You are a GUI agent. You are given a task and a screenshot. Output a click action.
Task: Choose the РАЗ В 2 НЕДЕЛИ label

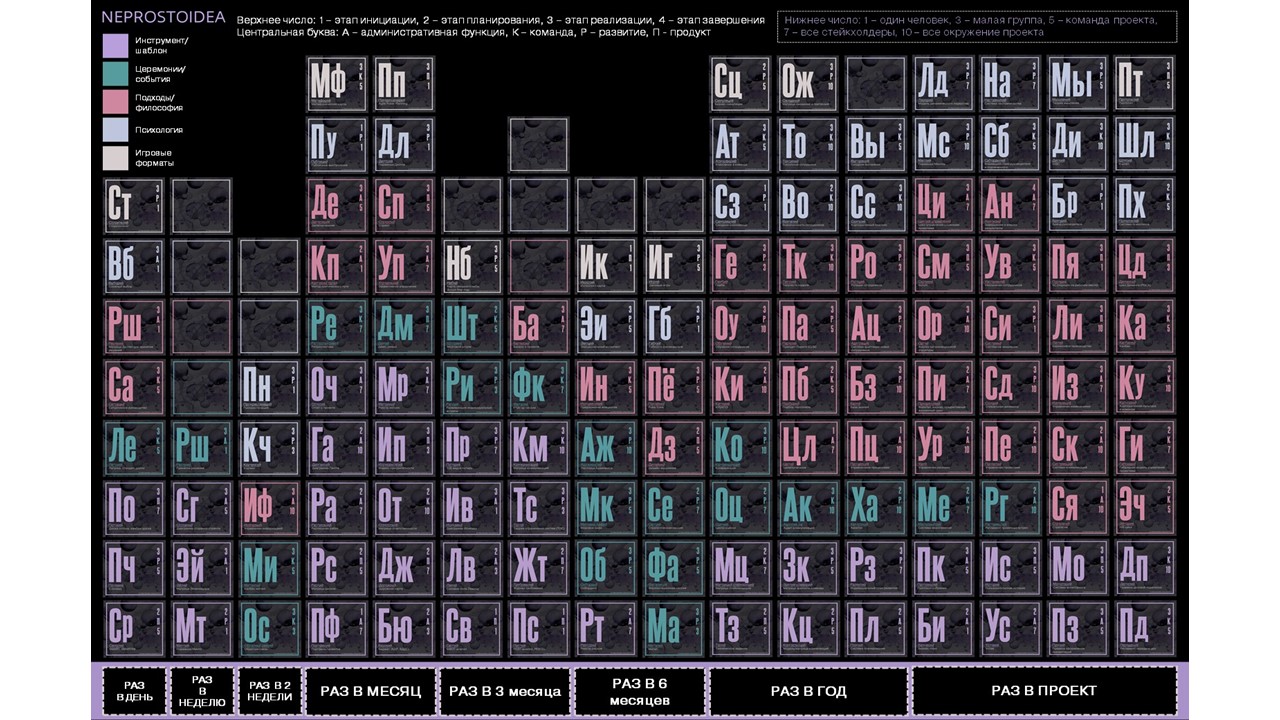click(268, 691)
